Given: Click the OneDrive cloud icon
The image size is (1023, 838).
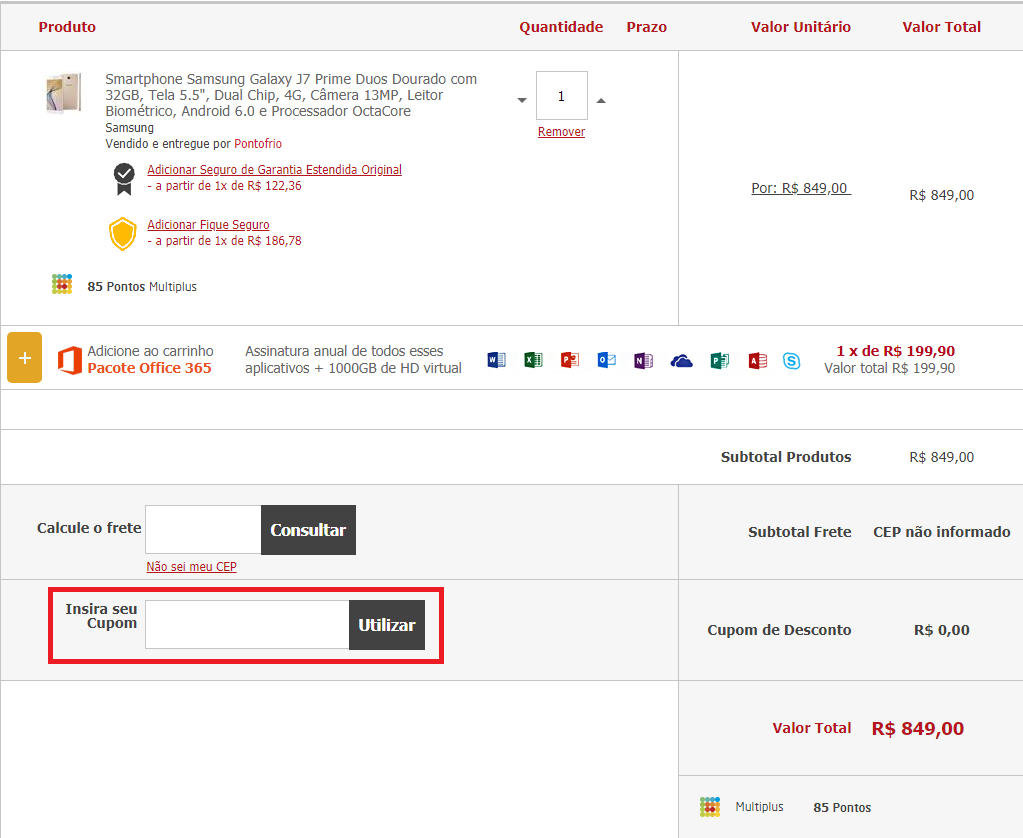Looking at the screenshot, I should [681, 360].
